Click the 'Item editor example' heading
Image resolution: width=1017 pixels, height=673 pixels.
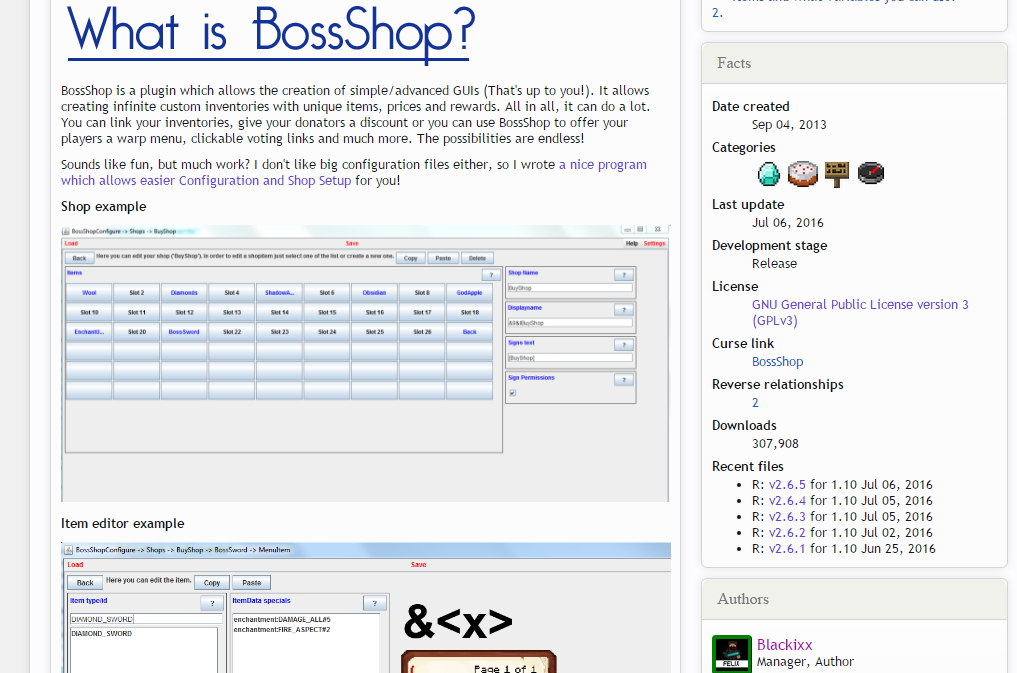click(123, 523)
